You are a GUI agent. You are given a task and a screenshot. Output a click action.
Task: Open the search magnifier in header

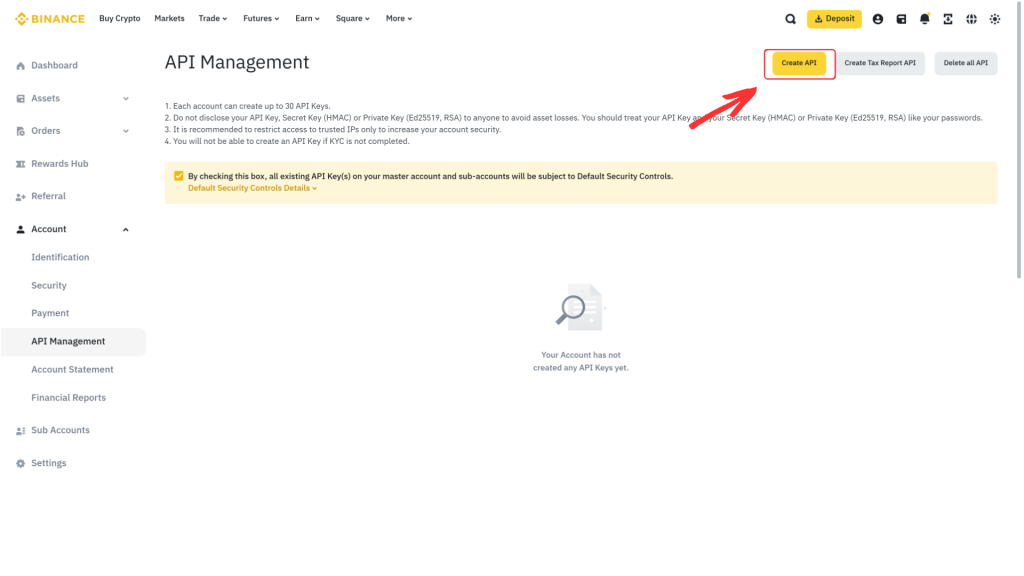pos(790,19)
